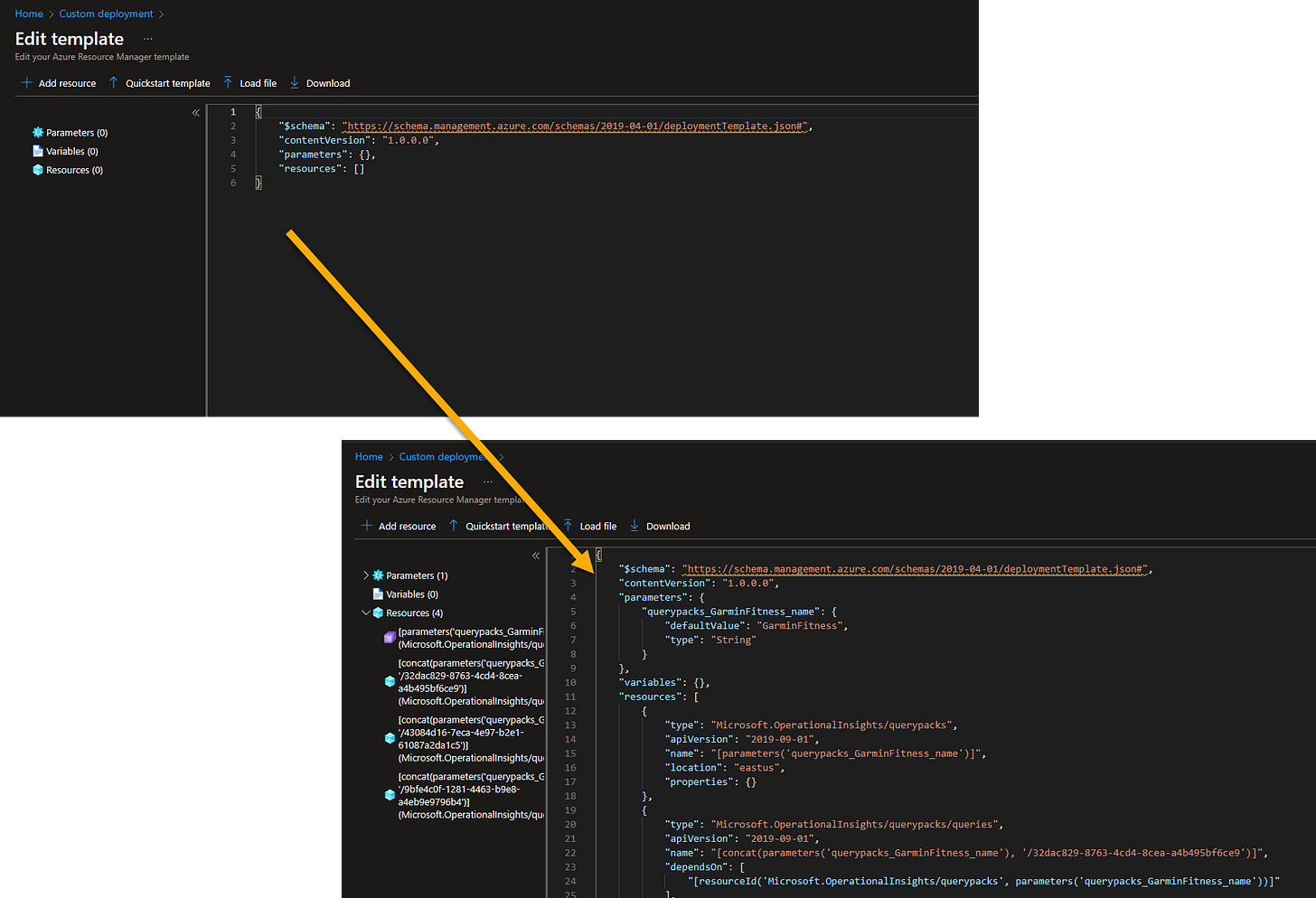Click line 13 querypacks type value
This screenshot has width=1316, height=898.
tap(832, 725)
